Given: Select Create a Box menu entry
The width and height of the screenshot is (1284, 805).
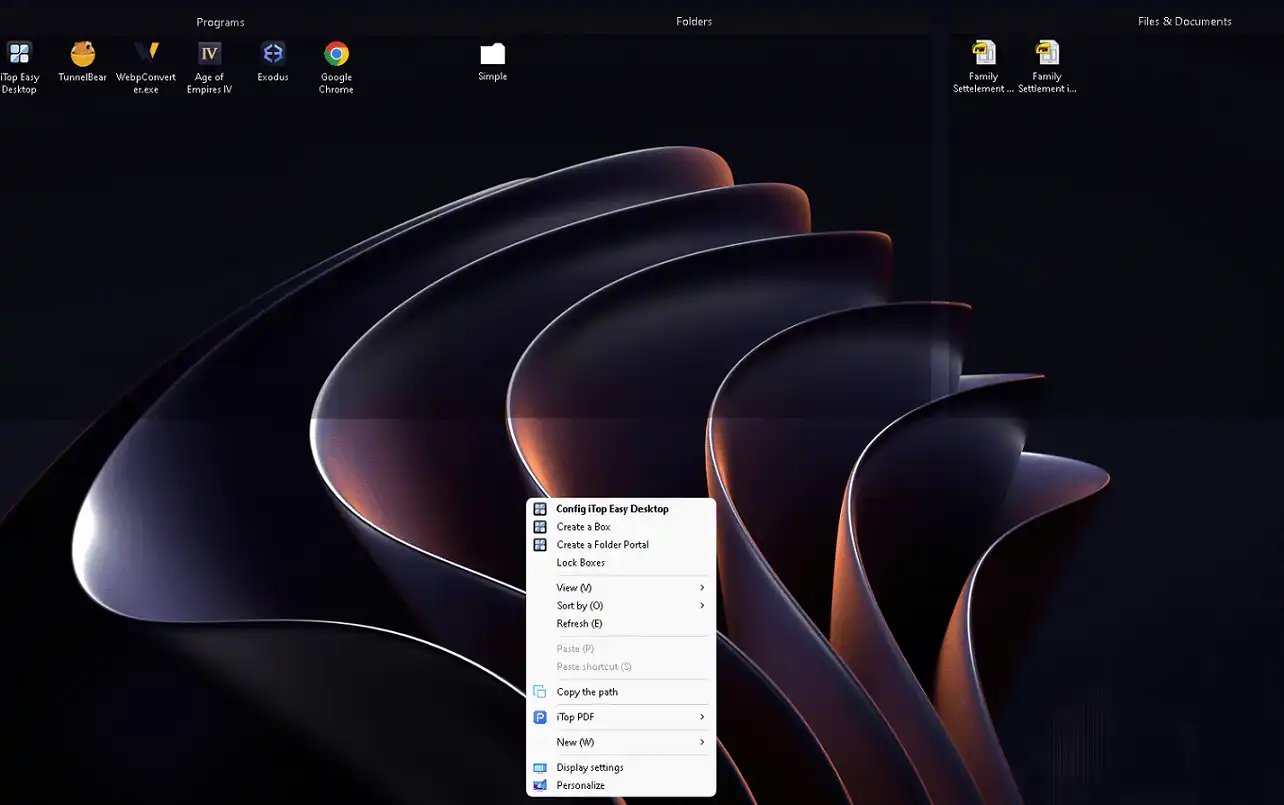Looking at the screenshot, I should (583, 527).
